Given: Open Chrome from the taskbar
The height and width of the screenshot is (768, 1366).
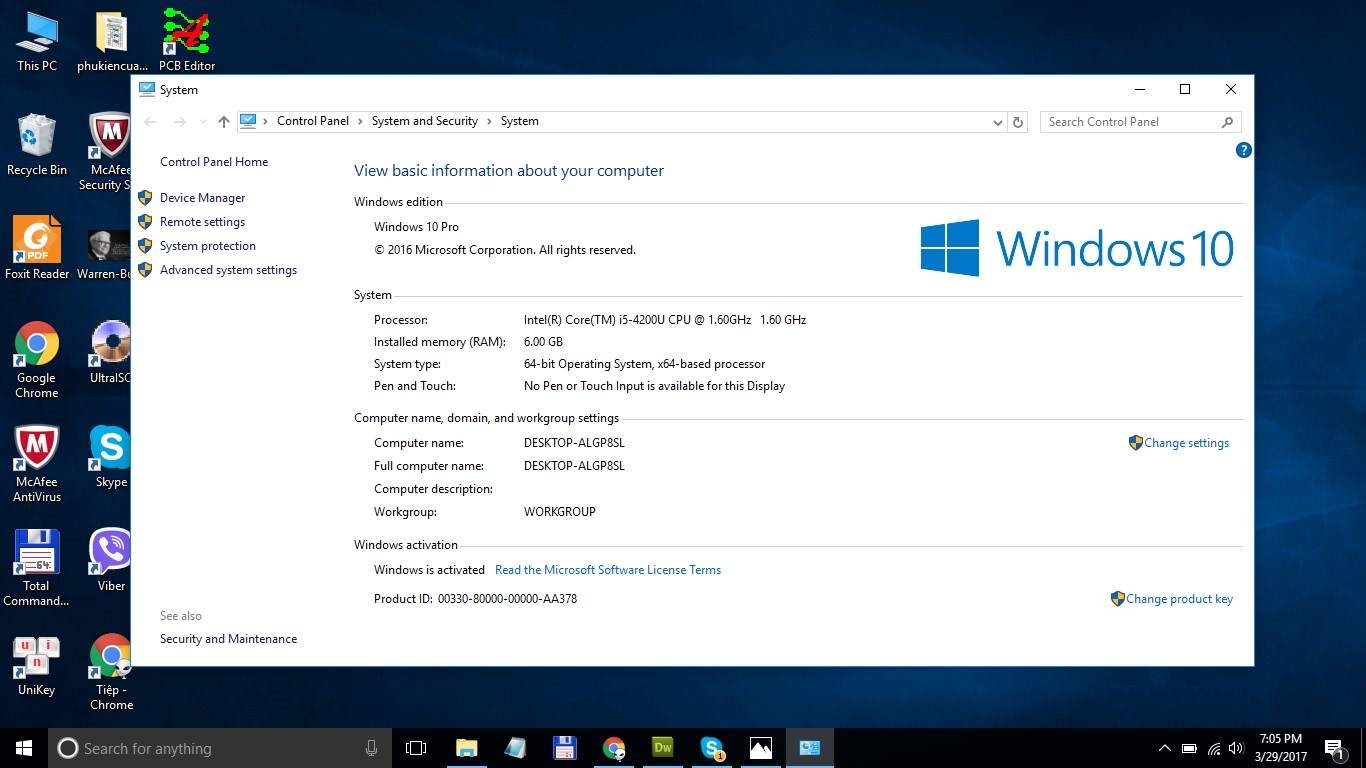Looking at the screenshot, I should [614, 748].
